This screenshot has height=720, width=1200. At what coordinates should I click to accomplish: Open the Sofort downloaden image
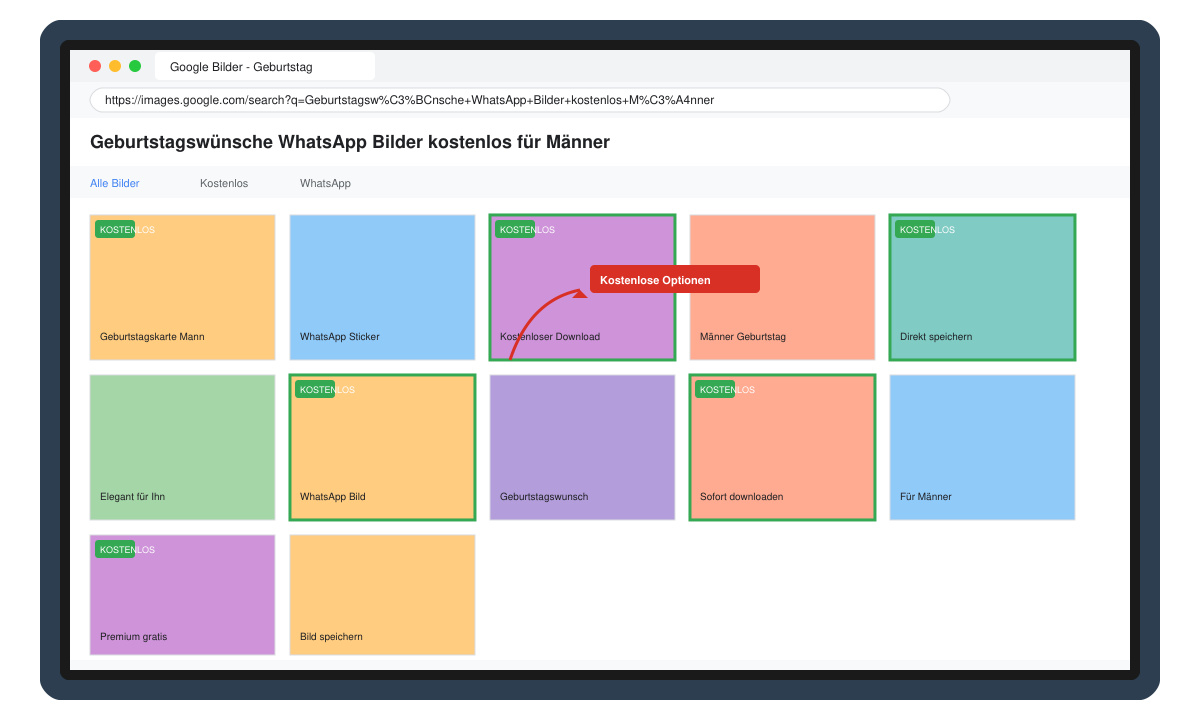click(x=782, y=447)
